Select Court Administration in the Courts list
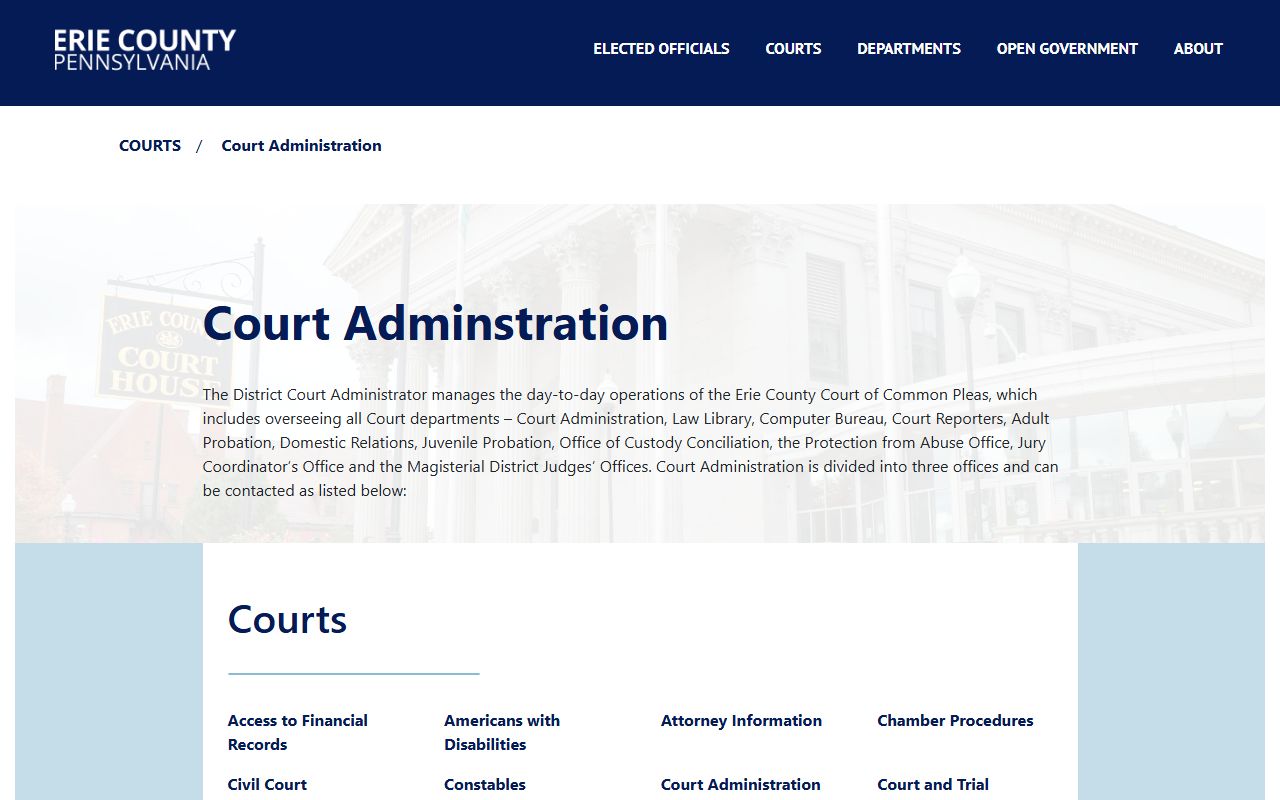The height and width of the screenshot is (800, 1280). 740,784
